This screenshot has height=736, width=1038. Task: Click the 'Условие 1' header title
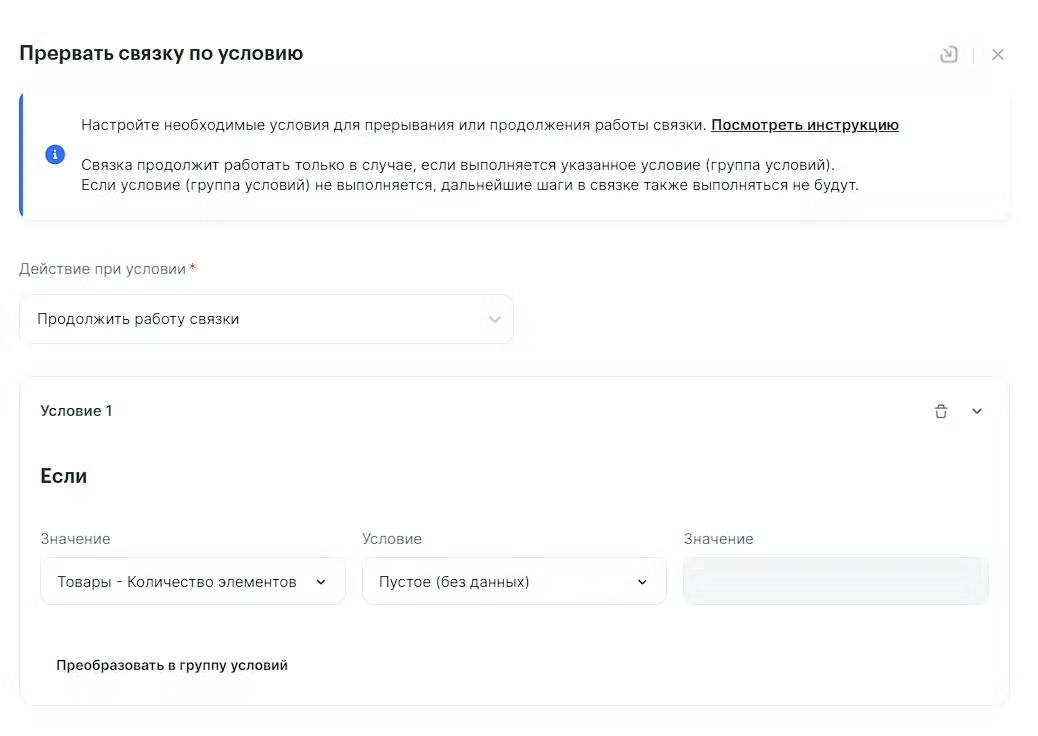pyautogui.click(x=76, y=411)
